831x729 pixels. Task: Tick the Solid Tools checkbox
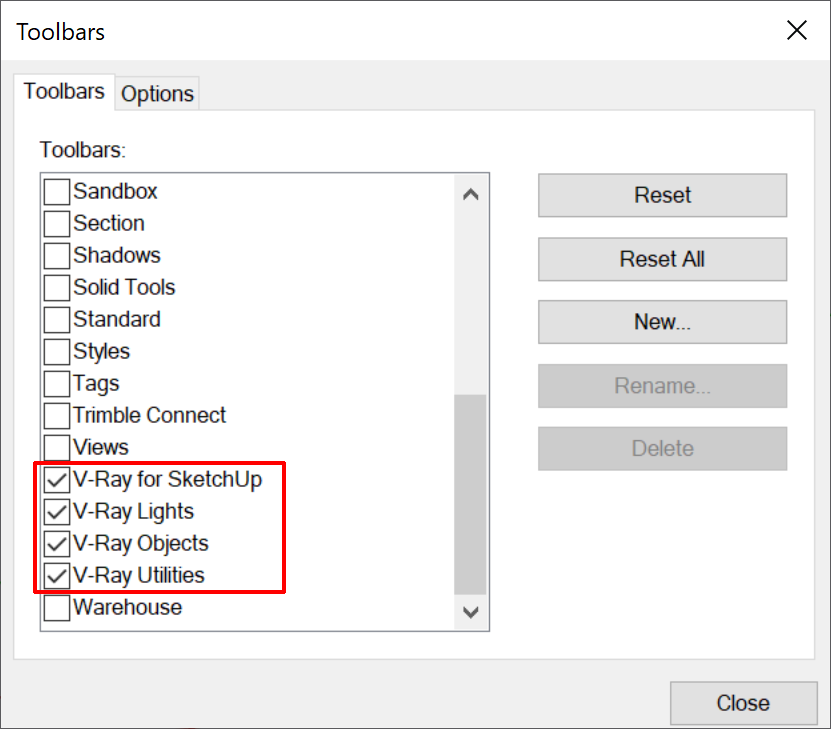57,288
